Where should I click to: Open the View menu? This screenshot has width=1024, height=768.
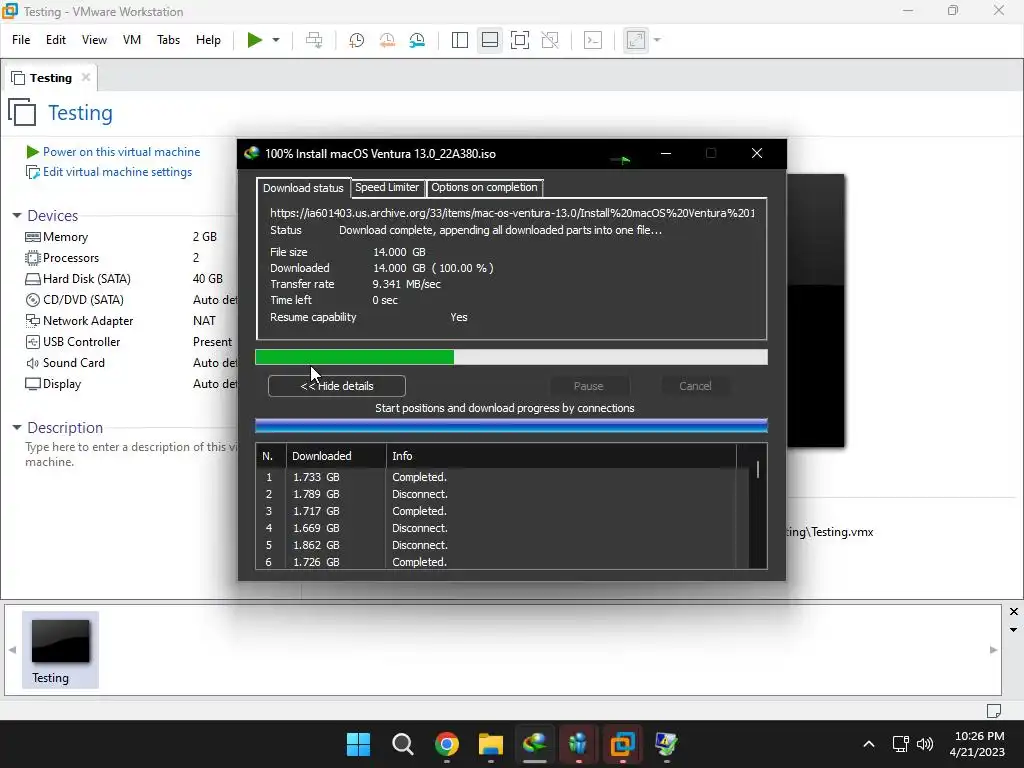tap(94, 40)
